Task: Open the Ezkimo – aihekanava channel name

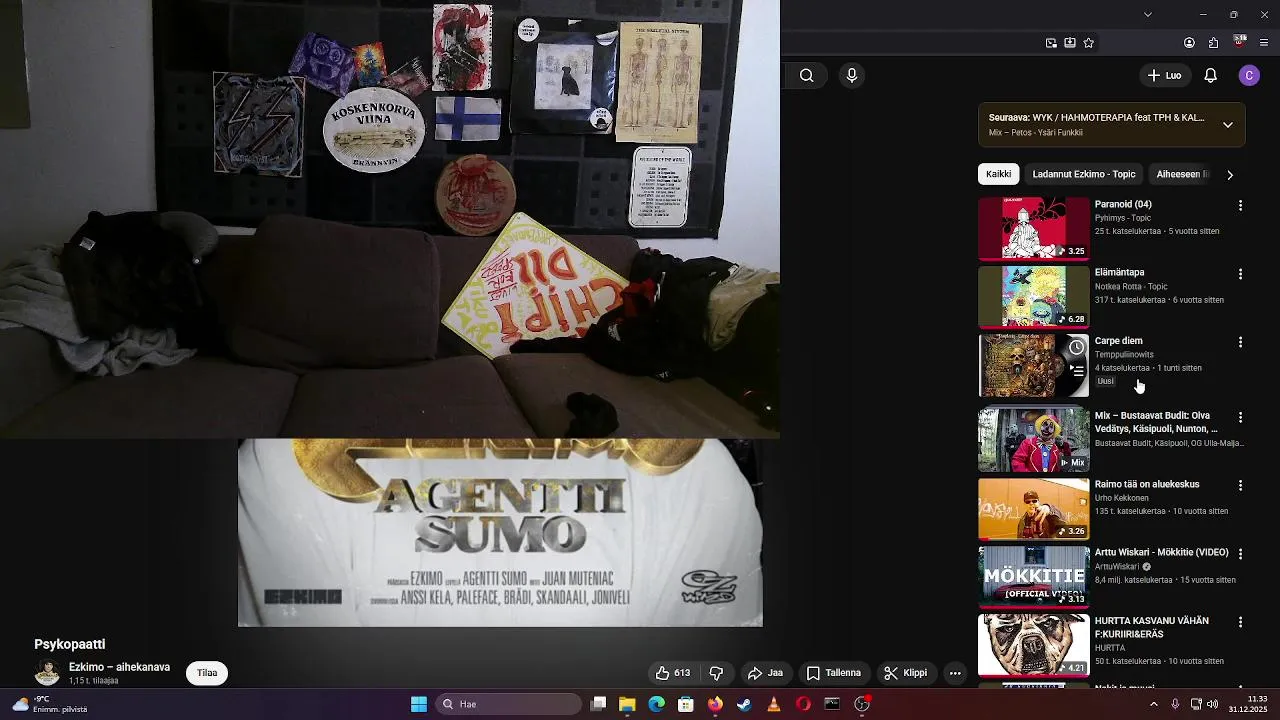Action: [x=119, y=667]
